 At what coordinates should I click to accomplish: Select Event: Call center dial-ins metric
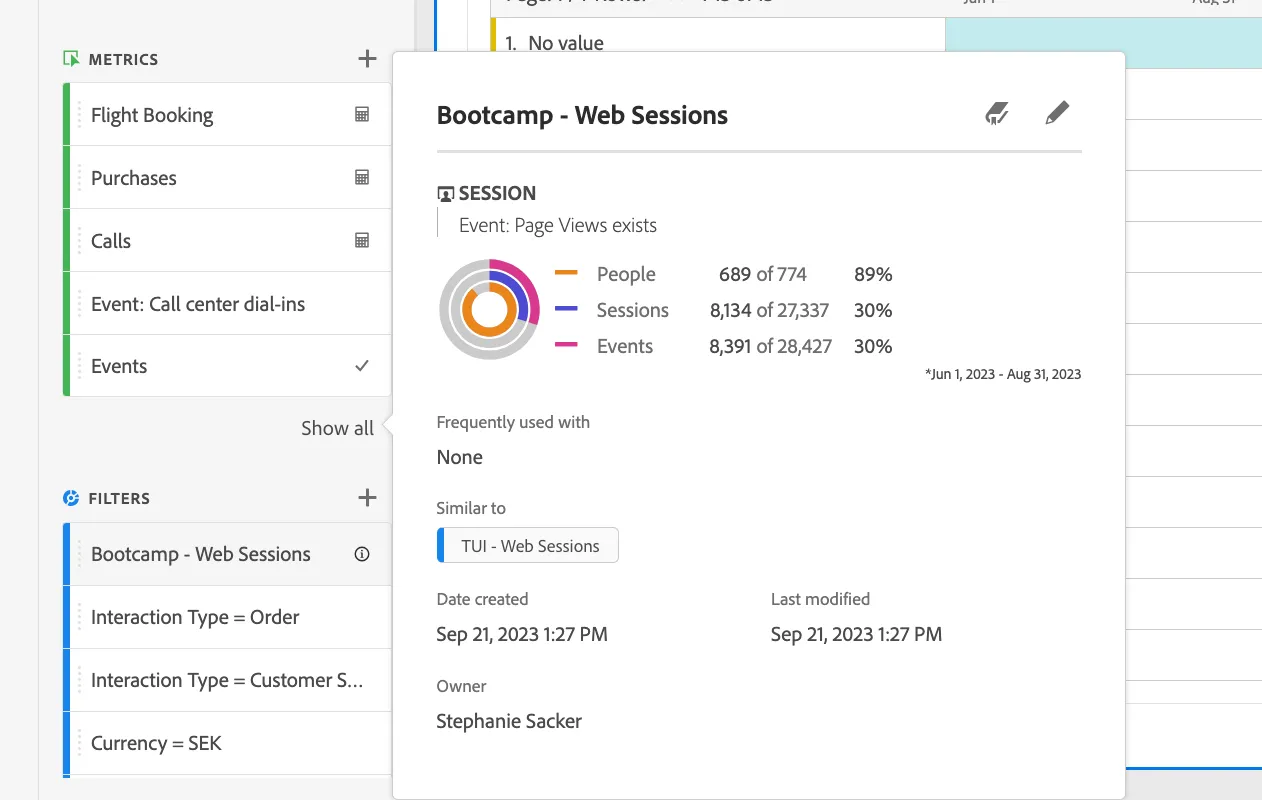227,304
